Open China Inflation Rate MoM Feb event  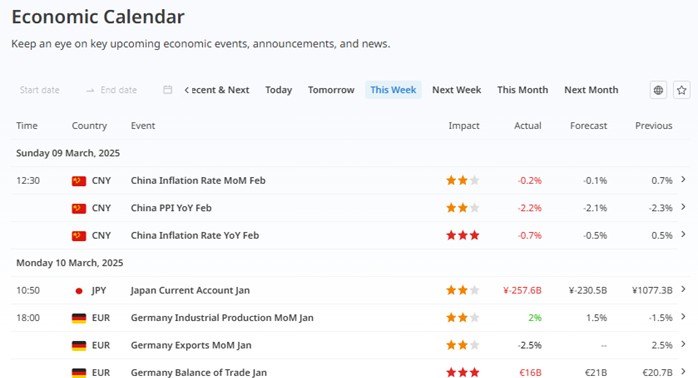[198, 181]
